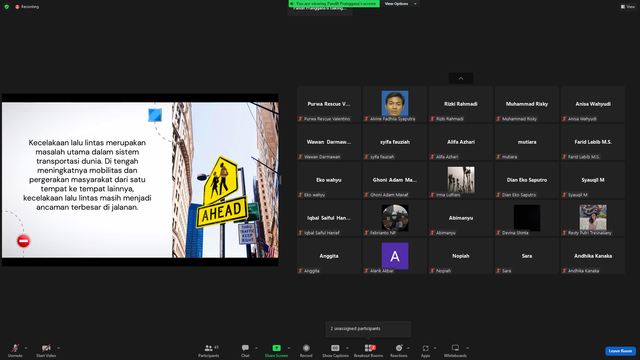Click the screen-viewing green banner

334,4
